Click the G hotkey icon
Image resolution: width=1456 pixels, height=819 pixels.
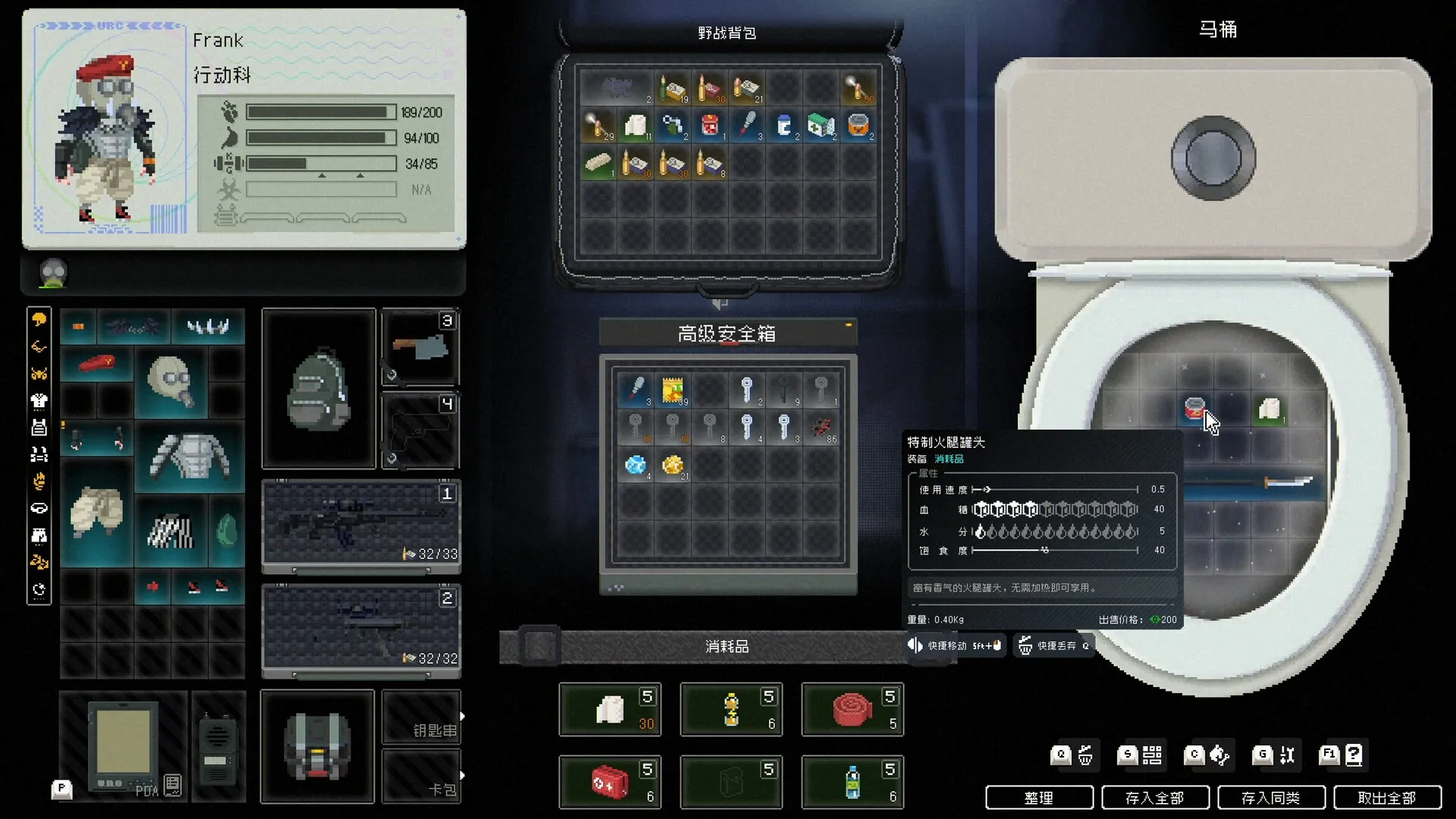tap(1274, 755)
